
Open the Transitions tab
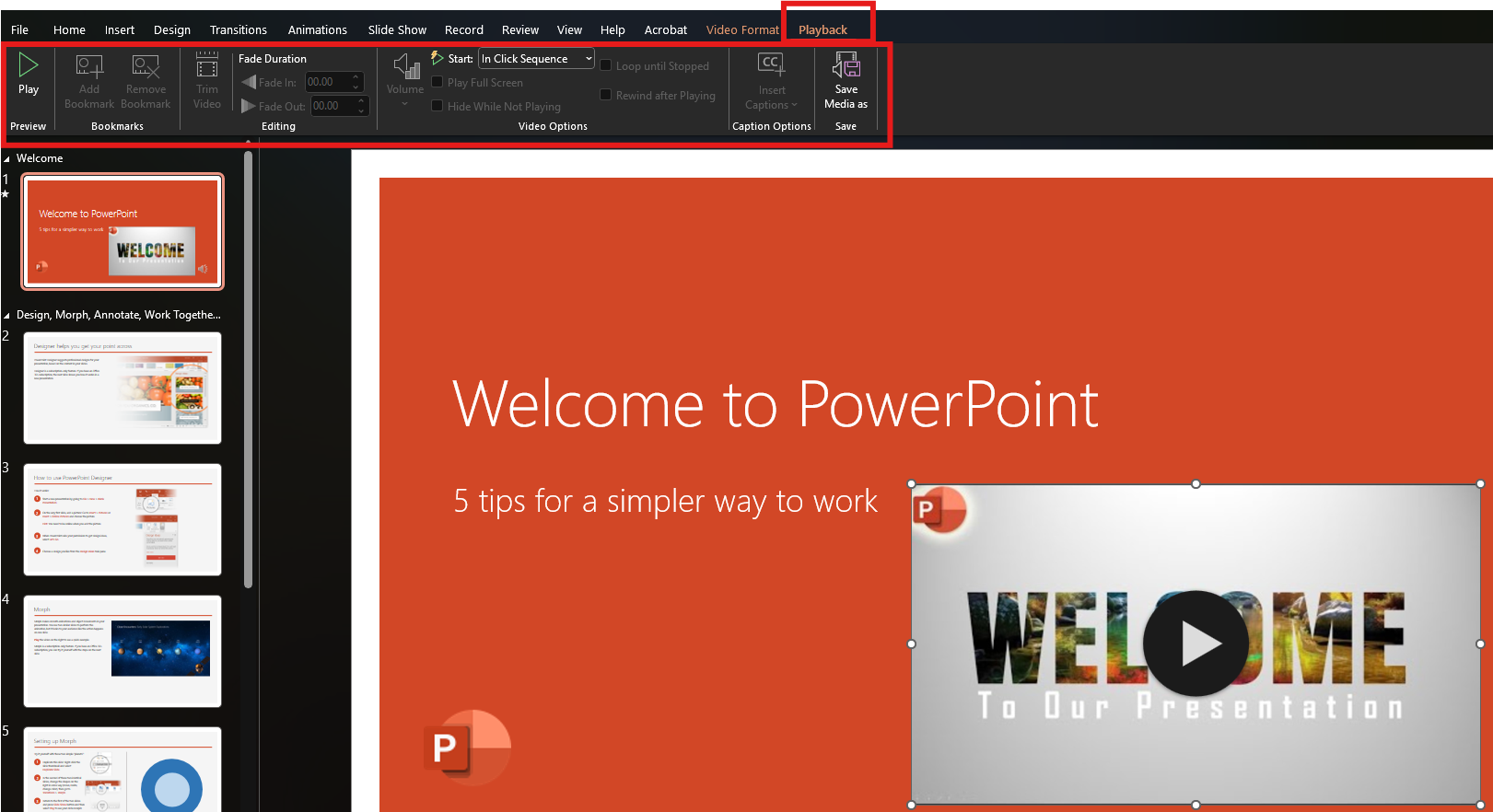click(x=239, y=29)
